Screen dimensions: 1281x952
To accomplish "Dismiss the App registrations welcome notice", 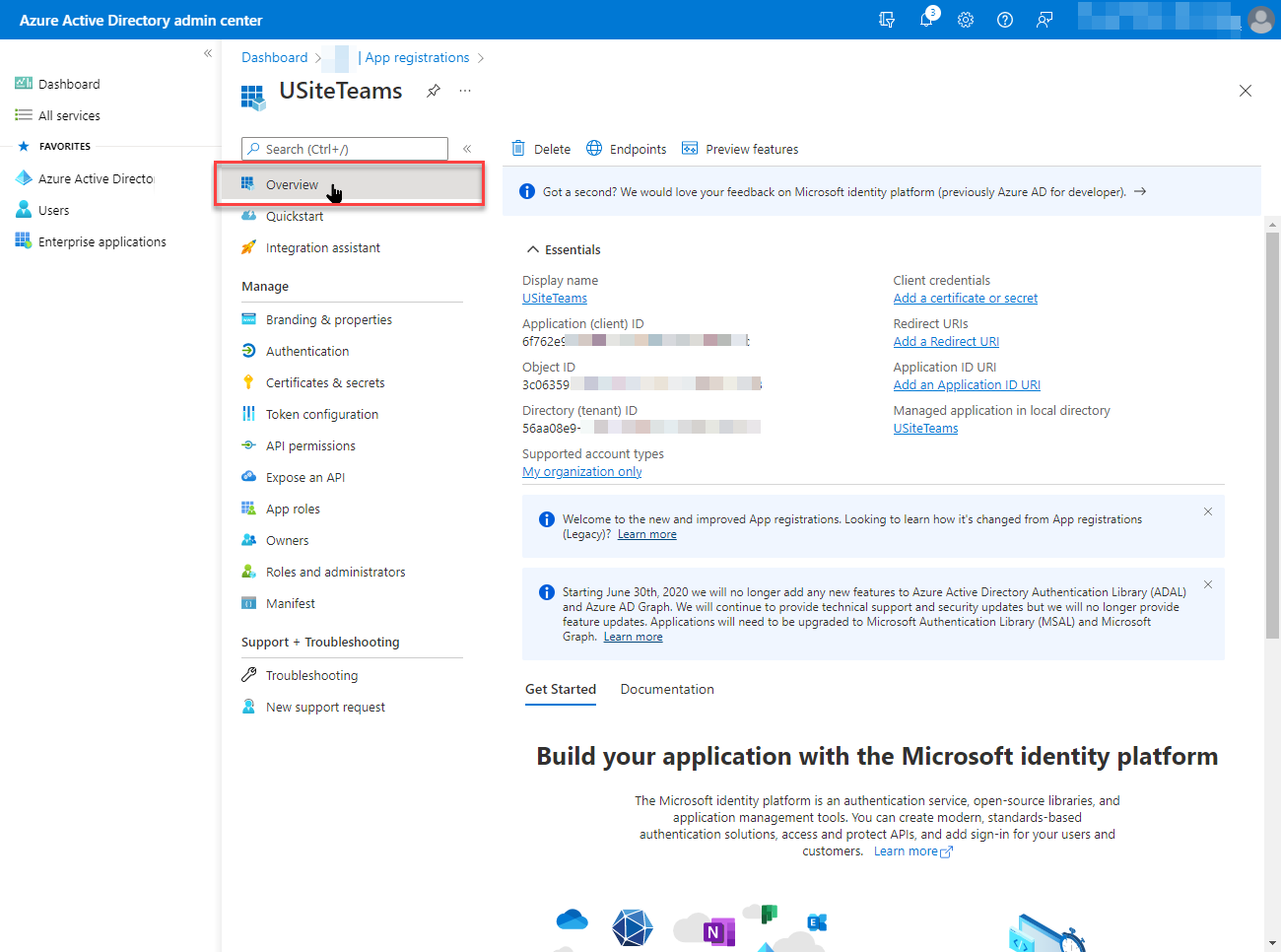I will 1208,511.
